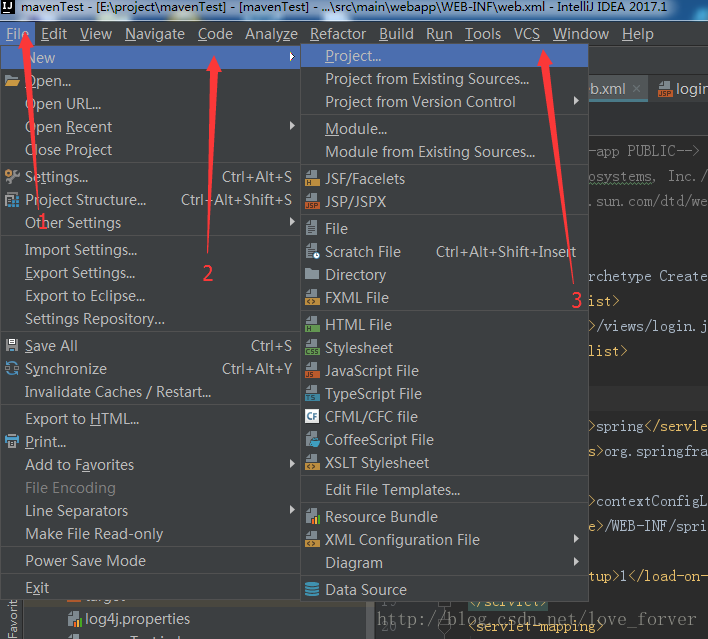708x639 pixels.
Task: Click the CFML/CFC file icon
Action: [312, 416]
